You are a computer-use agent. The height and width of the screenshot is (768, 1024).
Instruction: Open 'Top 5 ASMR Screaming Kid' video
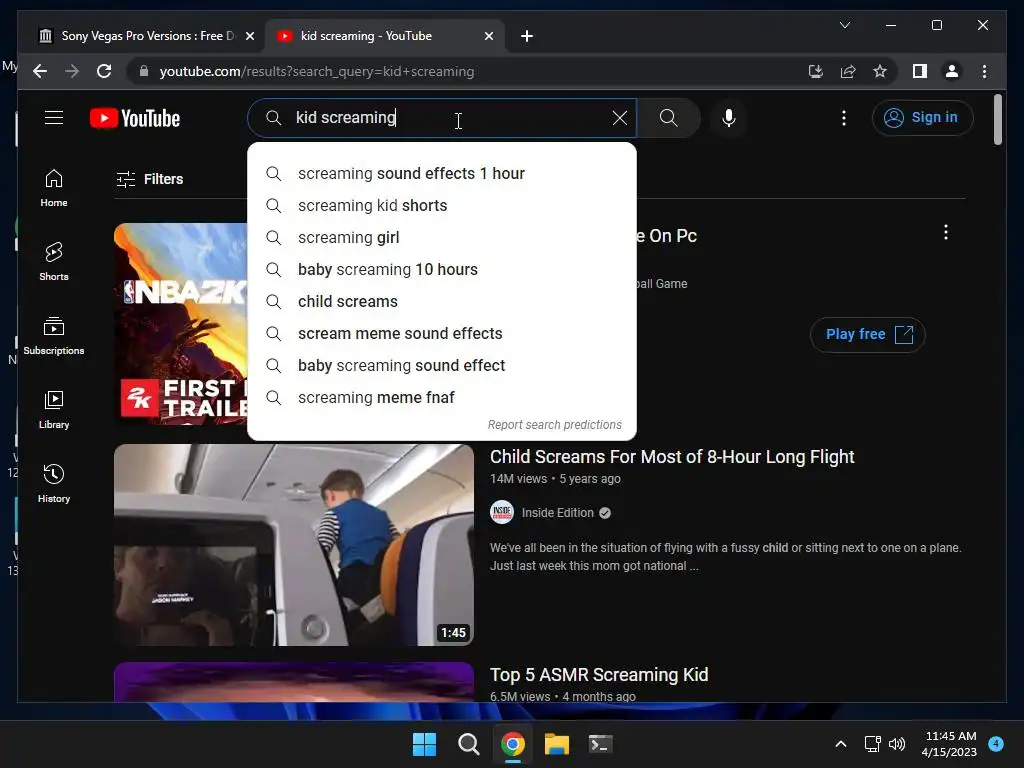599,675
